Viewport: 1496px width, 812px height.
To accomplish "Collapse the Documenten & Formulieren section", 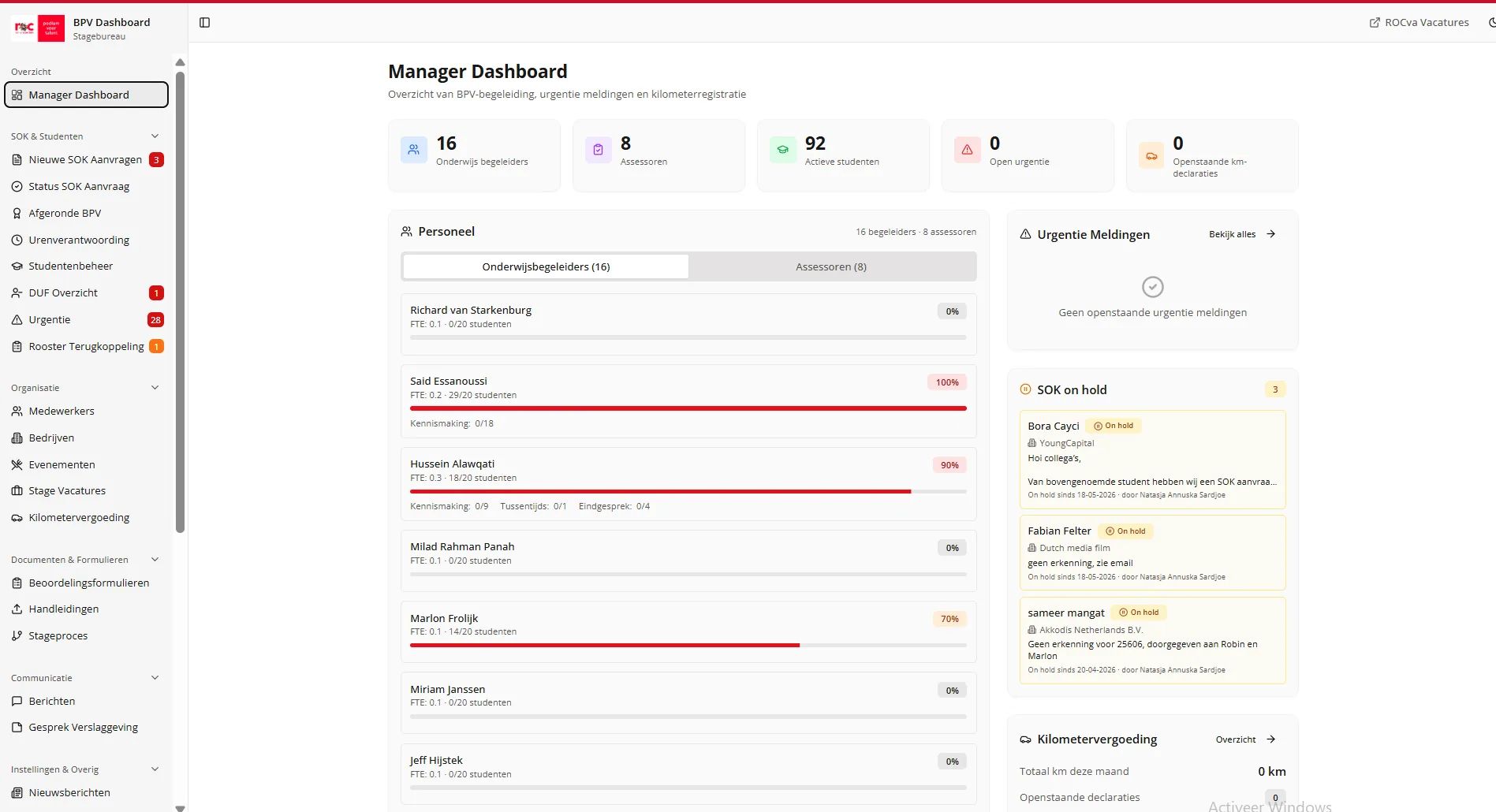I will tap(155, 560).
